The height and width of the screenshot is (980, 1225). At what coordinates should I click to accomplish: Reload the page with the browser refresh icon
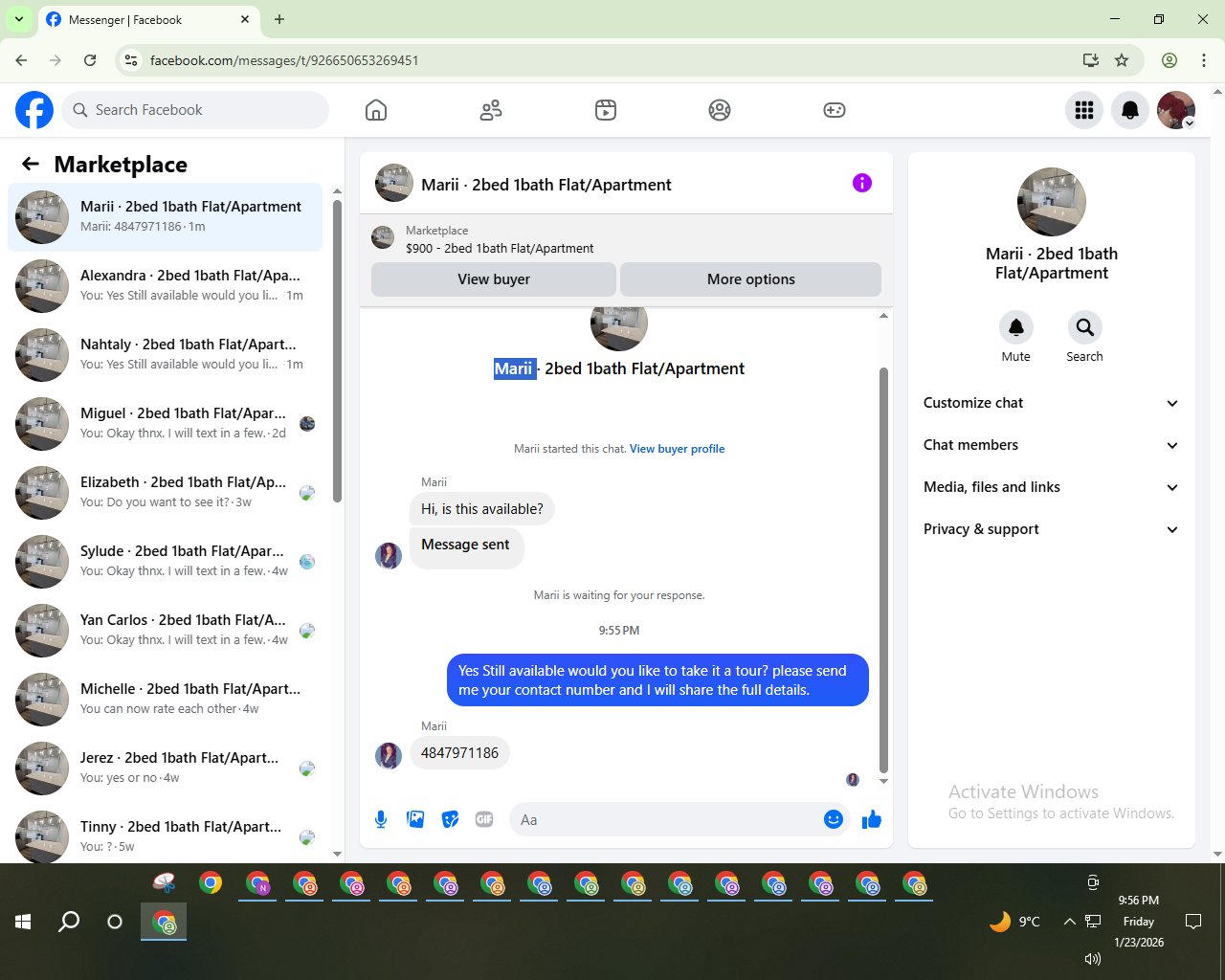pos(90,60)
